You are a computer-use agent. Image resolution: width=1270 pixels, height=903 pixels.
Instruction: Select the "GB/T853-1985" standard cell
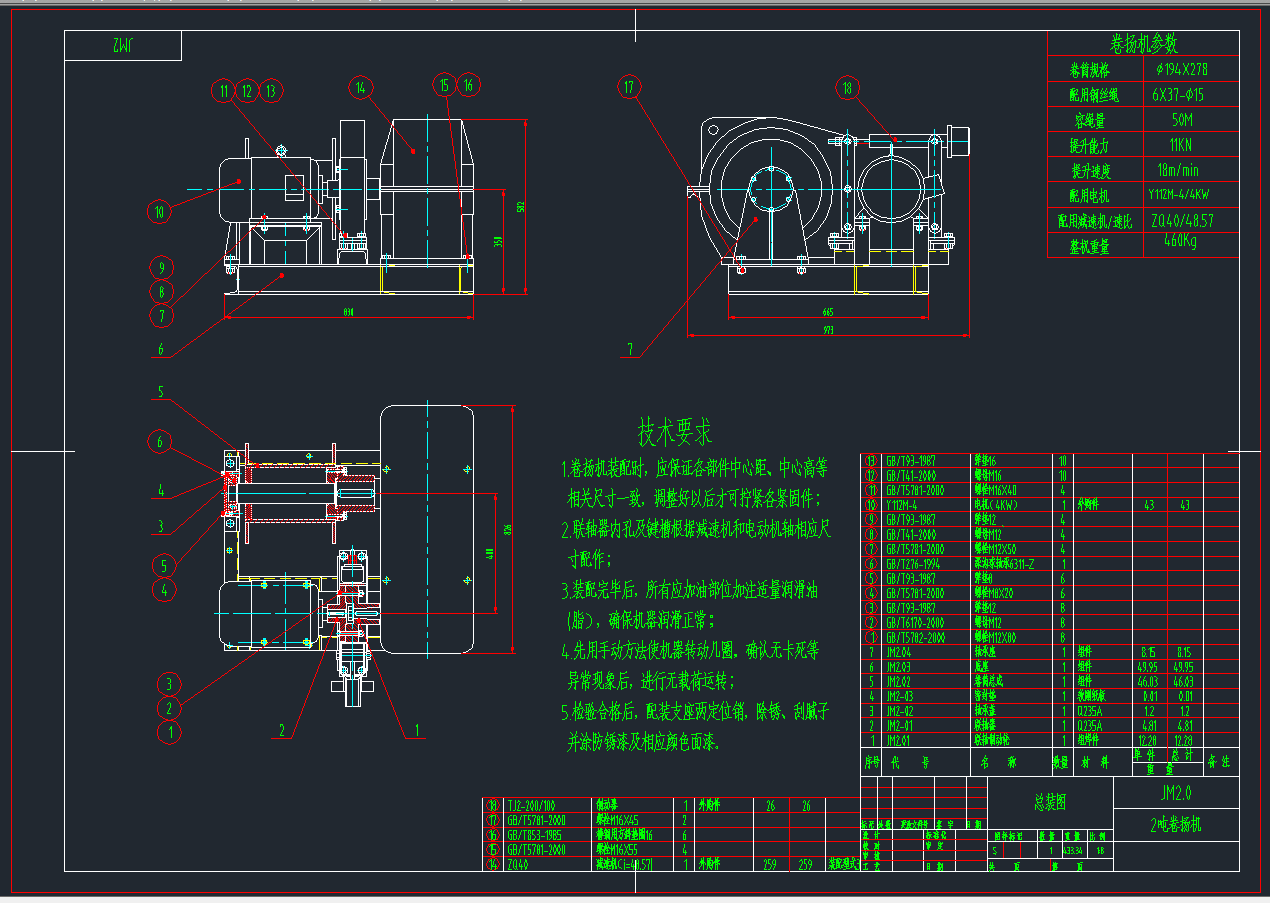pyautogui.click(x=534, y=835)
